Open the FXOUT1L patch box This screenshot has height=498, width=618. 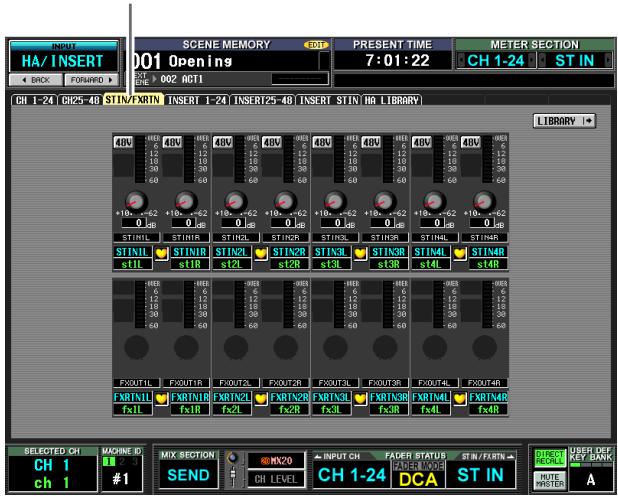(x=136, y=383)
